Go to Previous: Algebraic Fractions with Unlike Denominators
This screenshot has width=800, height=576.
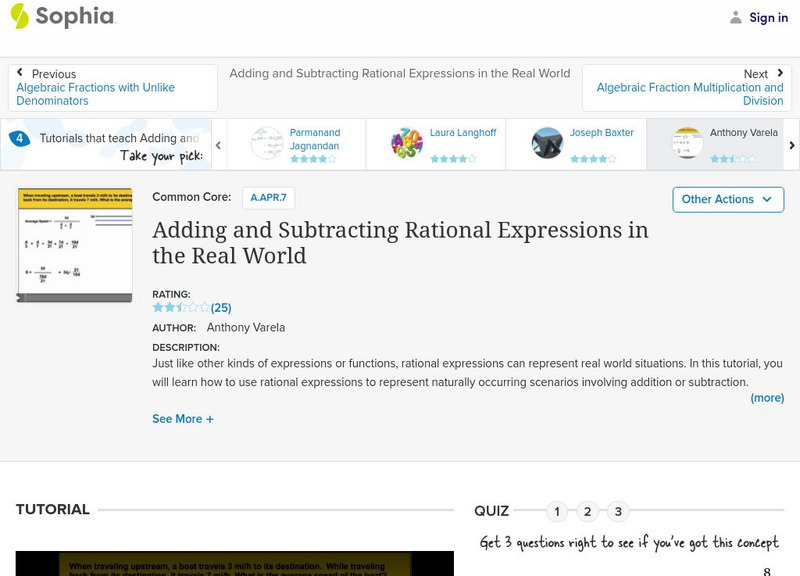(113, 88)
